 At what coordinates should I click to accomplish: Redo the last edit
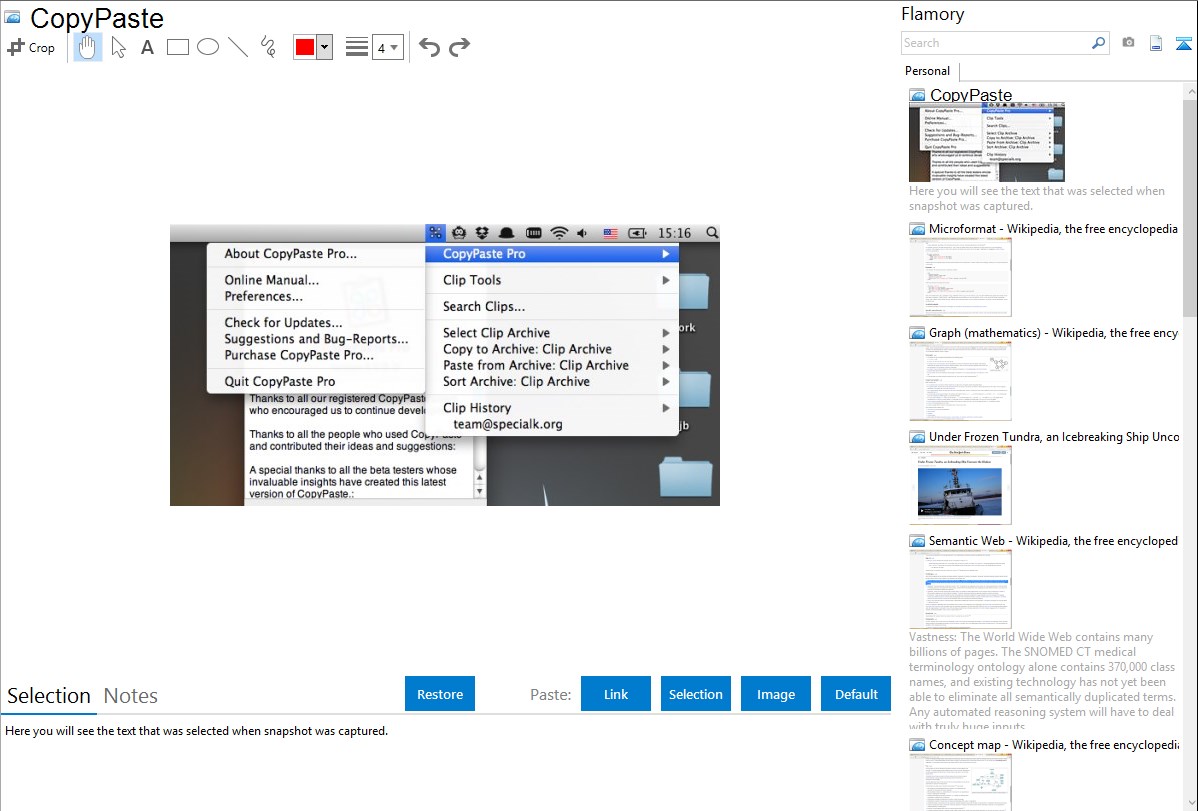click(459, 47)
